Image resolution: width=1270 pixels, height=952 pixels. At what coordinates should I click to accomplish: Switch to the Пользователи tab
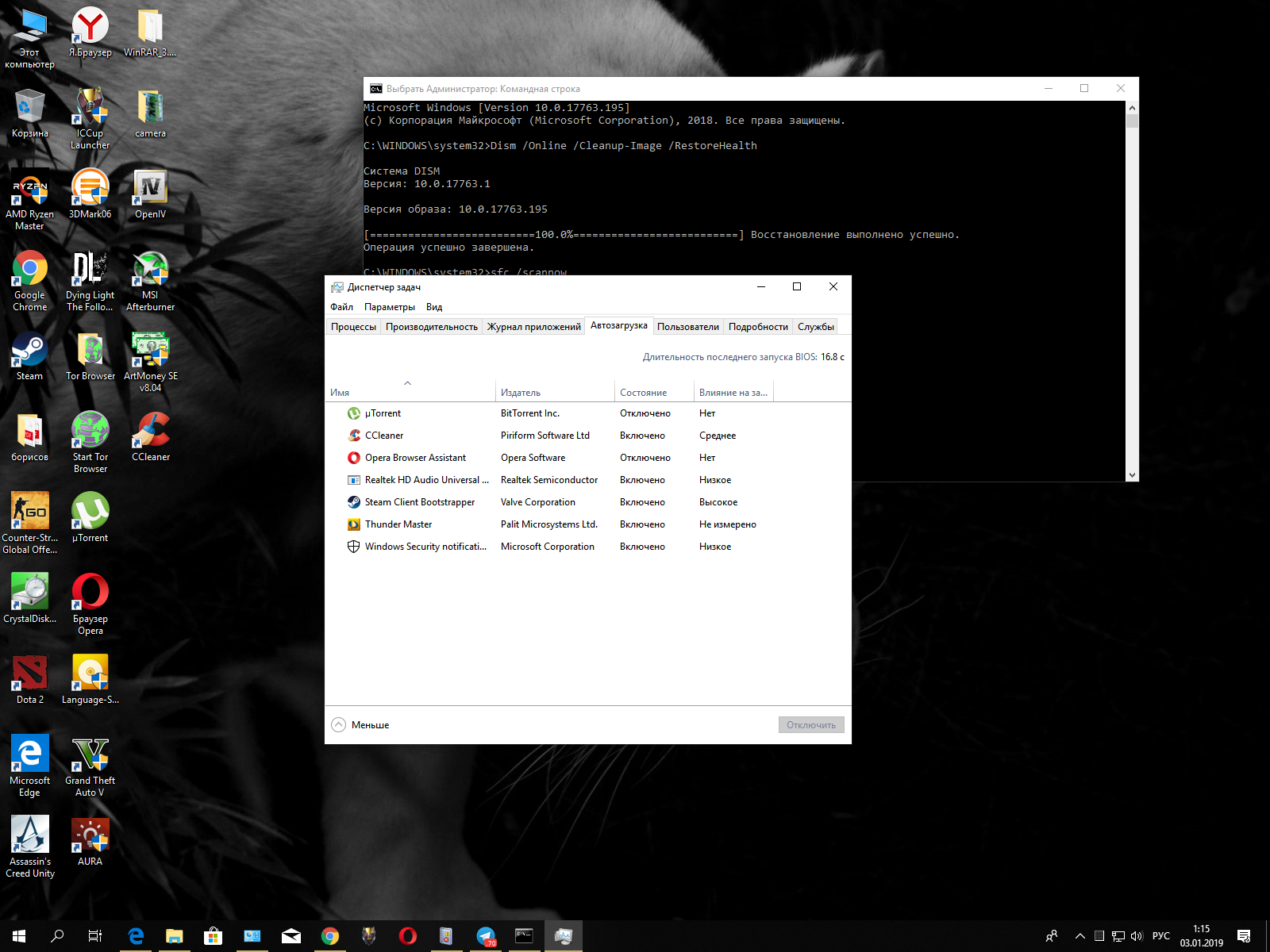coord(688,327)
